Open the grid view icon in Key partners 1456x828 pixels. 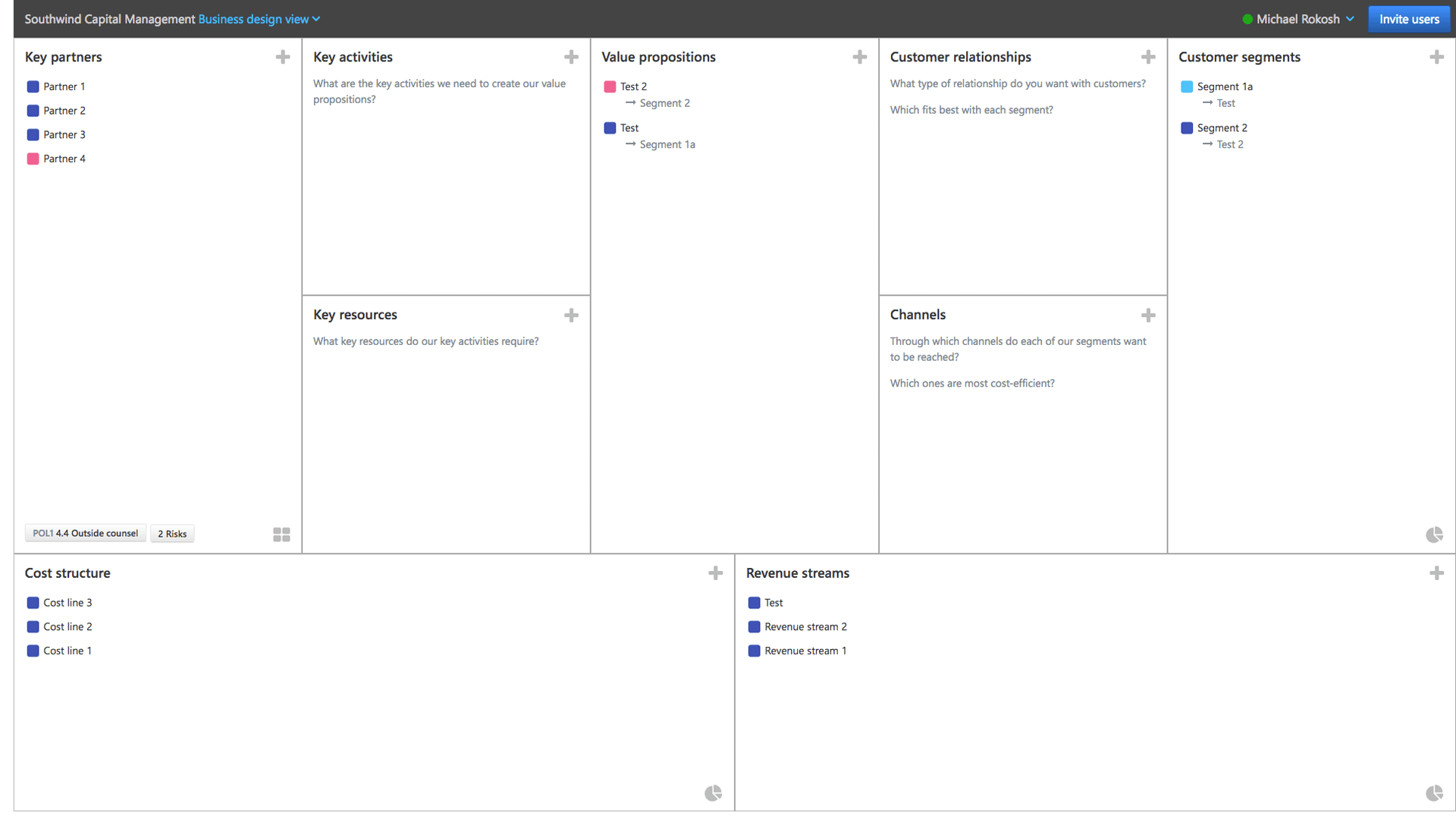point(281,535)
